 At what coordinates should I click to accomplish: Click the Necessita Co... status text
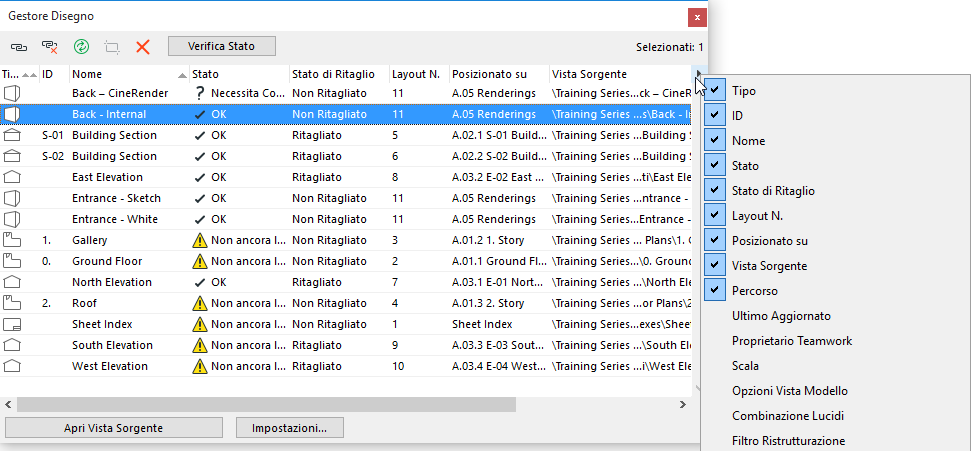coord(248,94)
